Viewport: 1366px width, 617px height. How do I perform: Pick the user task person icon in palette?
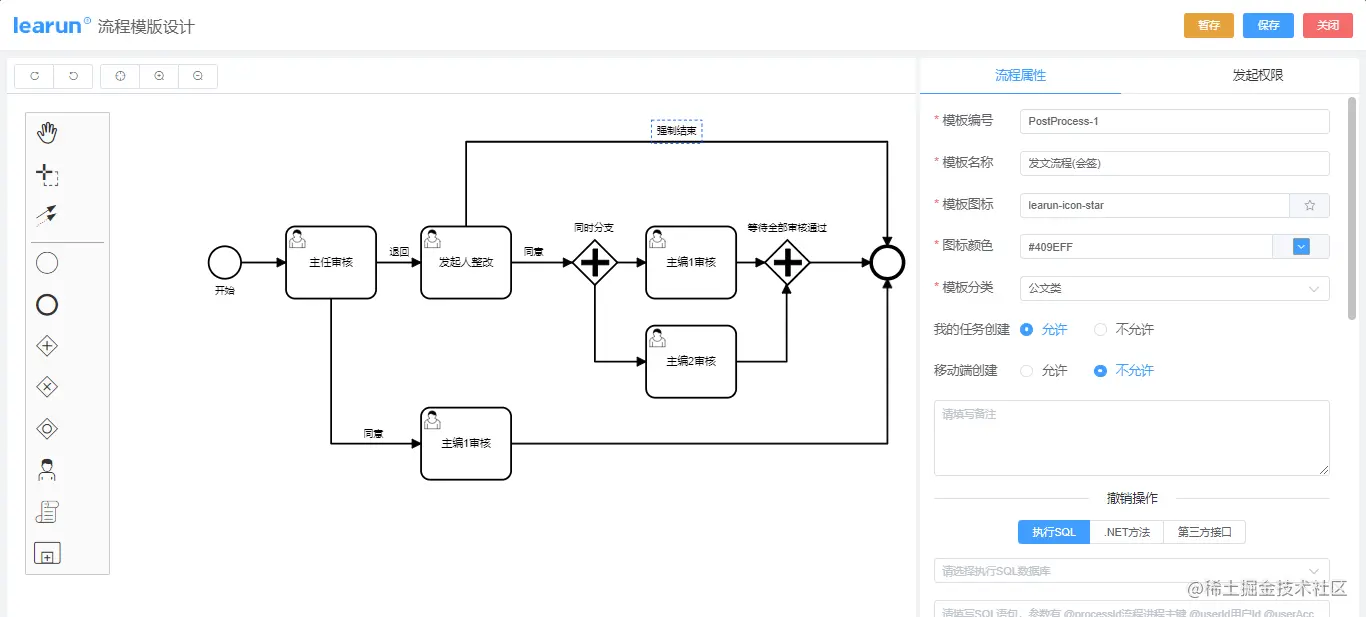click(x=47, y=470)
